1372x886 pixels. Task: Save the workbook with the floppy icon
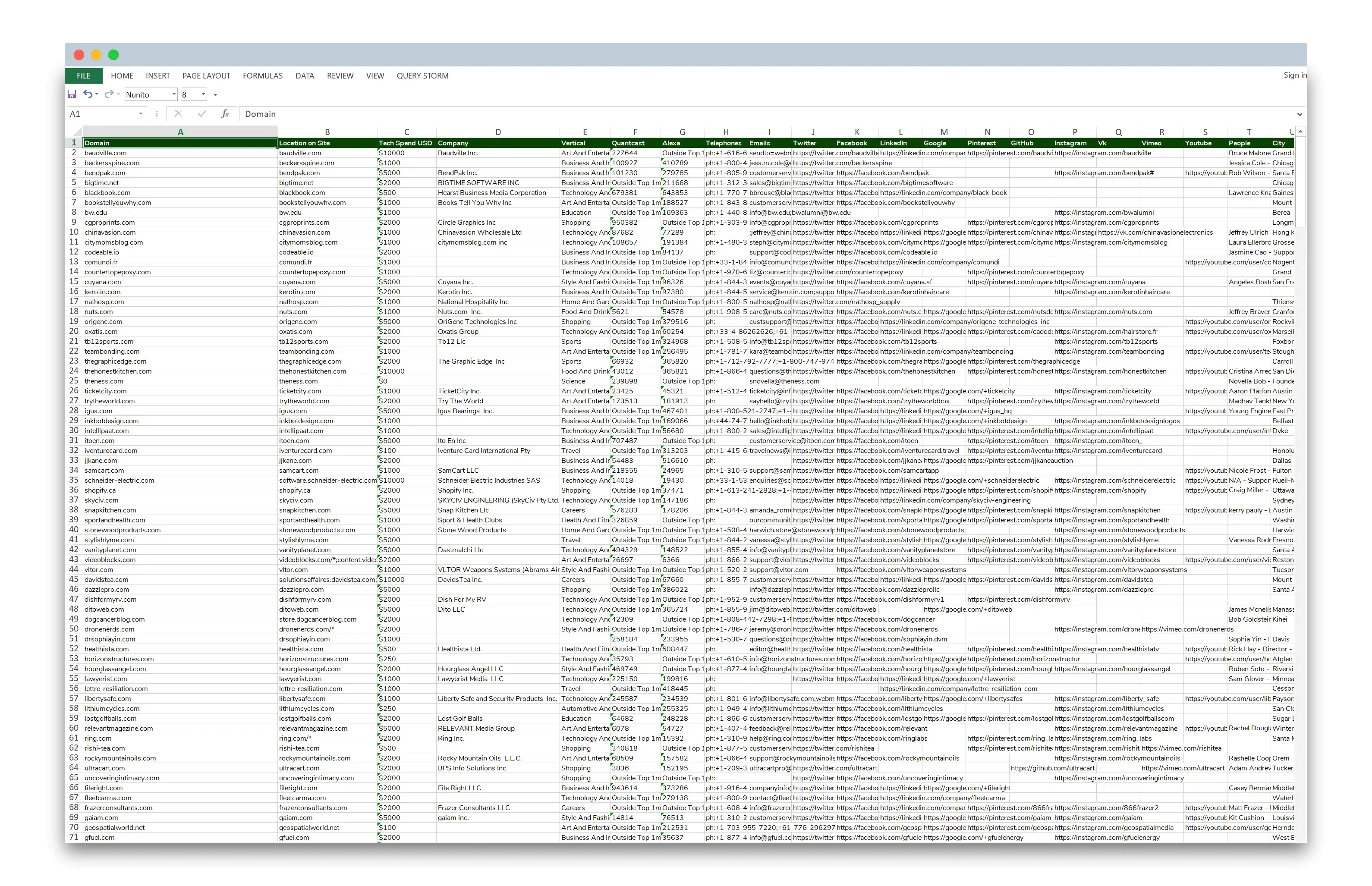click(72, 94)
